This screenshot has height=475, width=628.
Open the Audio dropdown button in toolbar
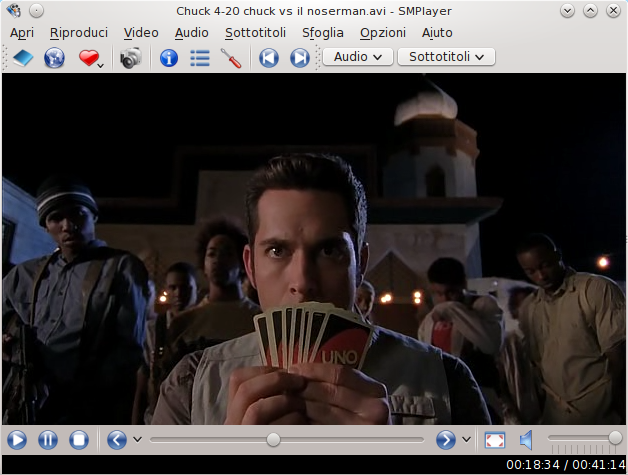(x=358, y=57)
